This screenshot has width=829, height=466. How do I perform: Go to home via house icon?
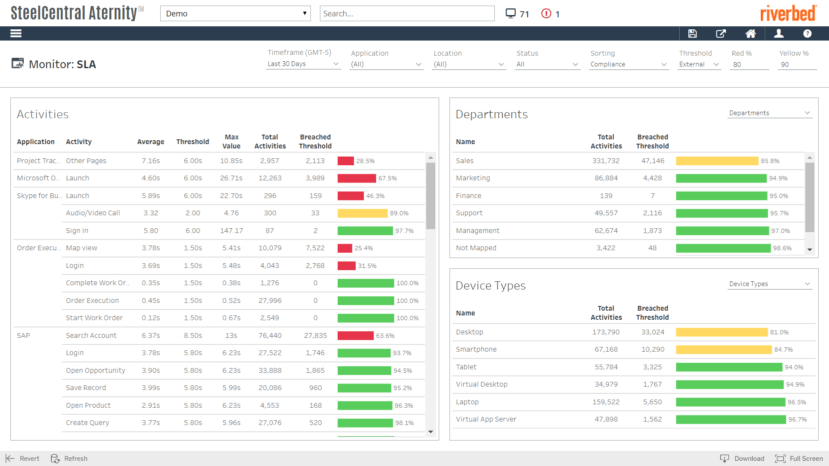tap(750, 33)
